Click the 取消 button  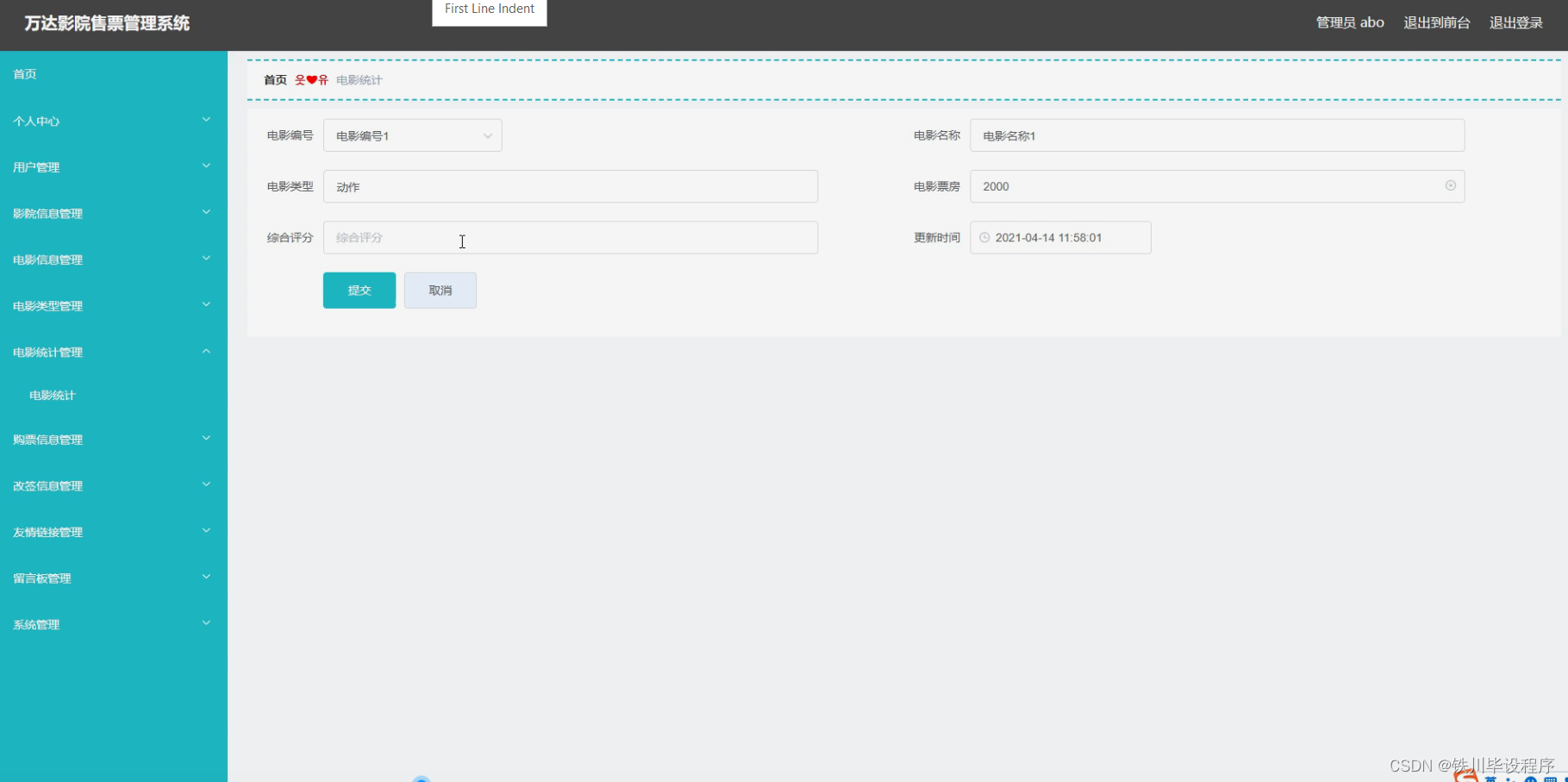click(440, 291)
